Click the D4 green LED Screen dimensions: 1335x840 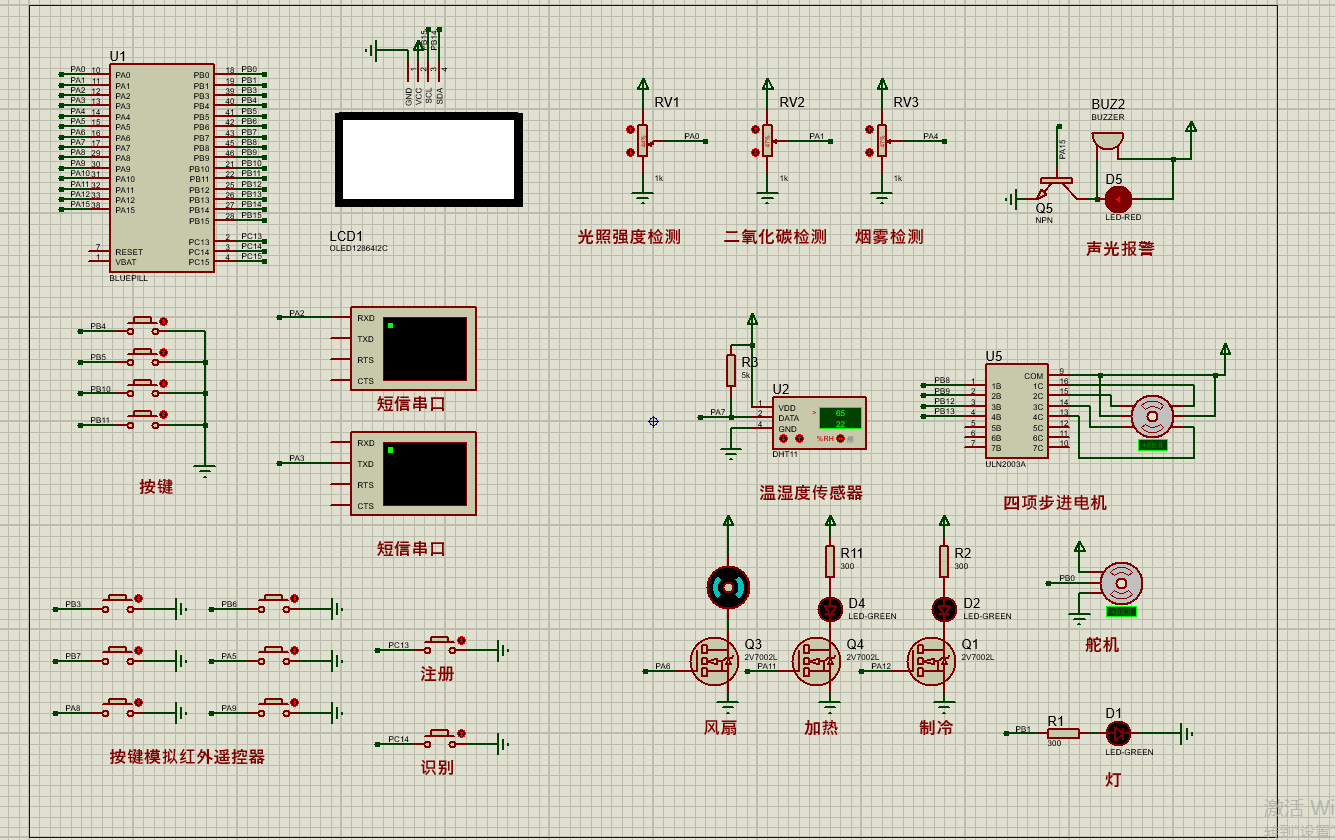[829, 608]
